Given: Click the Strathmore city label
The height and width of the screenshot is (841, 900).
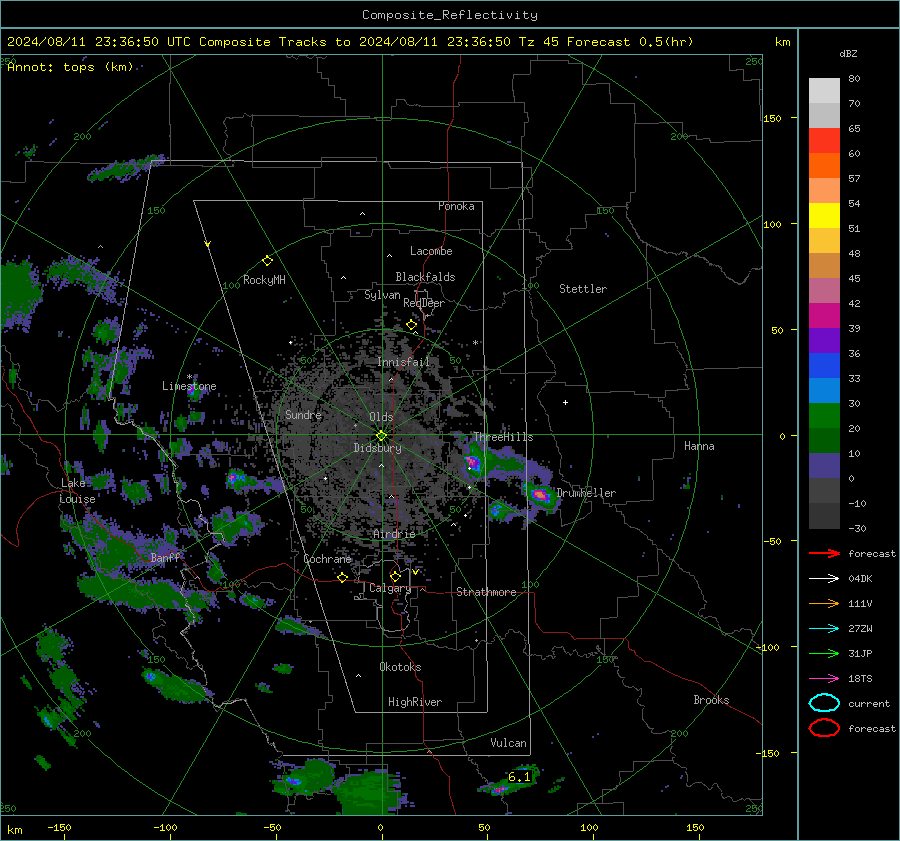Looking at the screenshot, I should tap(486, 592).
